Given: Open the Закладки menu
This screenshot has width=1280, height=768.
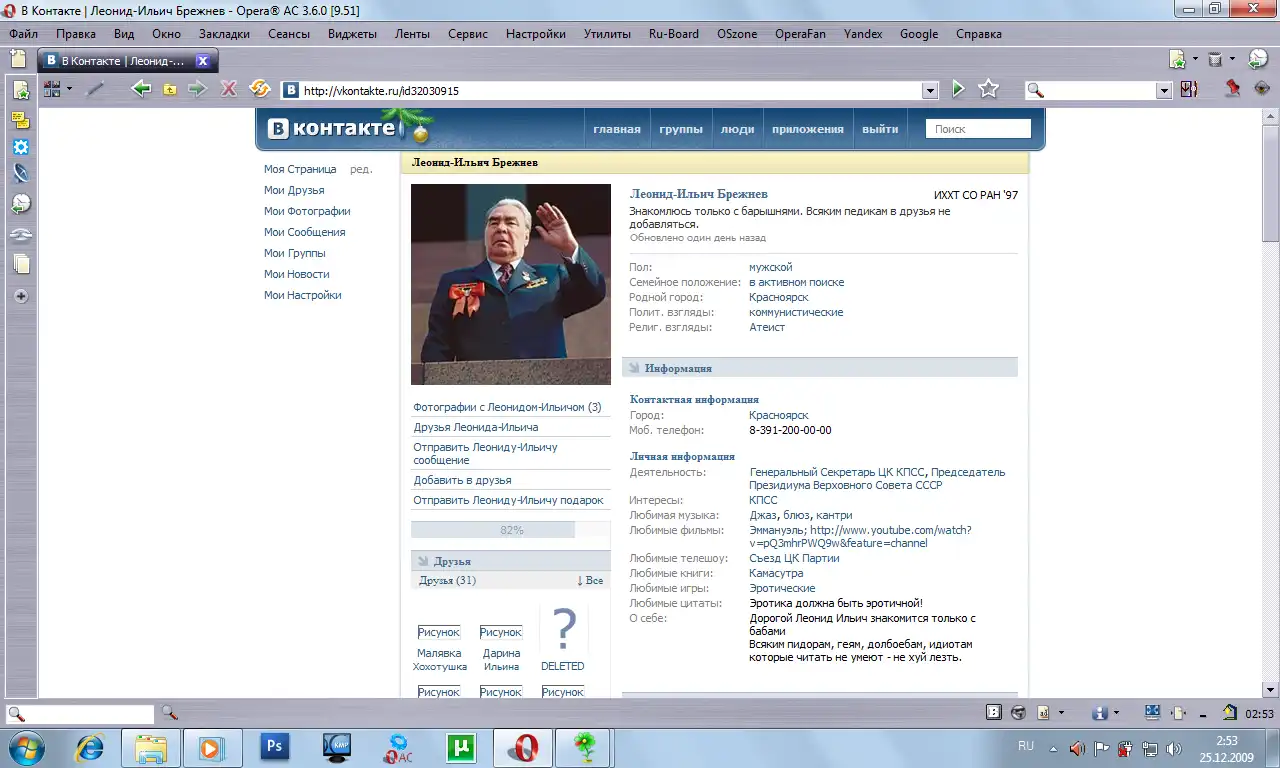Looking at the screenshot, I should tap(224, 33).
